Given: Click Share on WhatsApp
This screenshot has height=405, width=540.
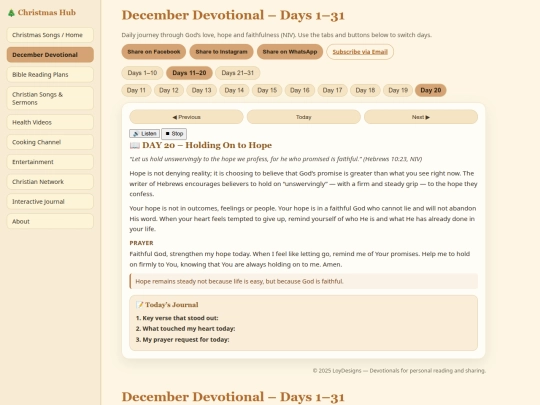Looking at the screenshot, I should pyautogui.click(x=290, y=52).
